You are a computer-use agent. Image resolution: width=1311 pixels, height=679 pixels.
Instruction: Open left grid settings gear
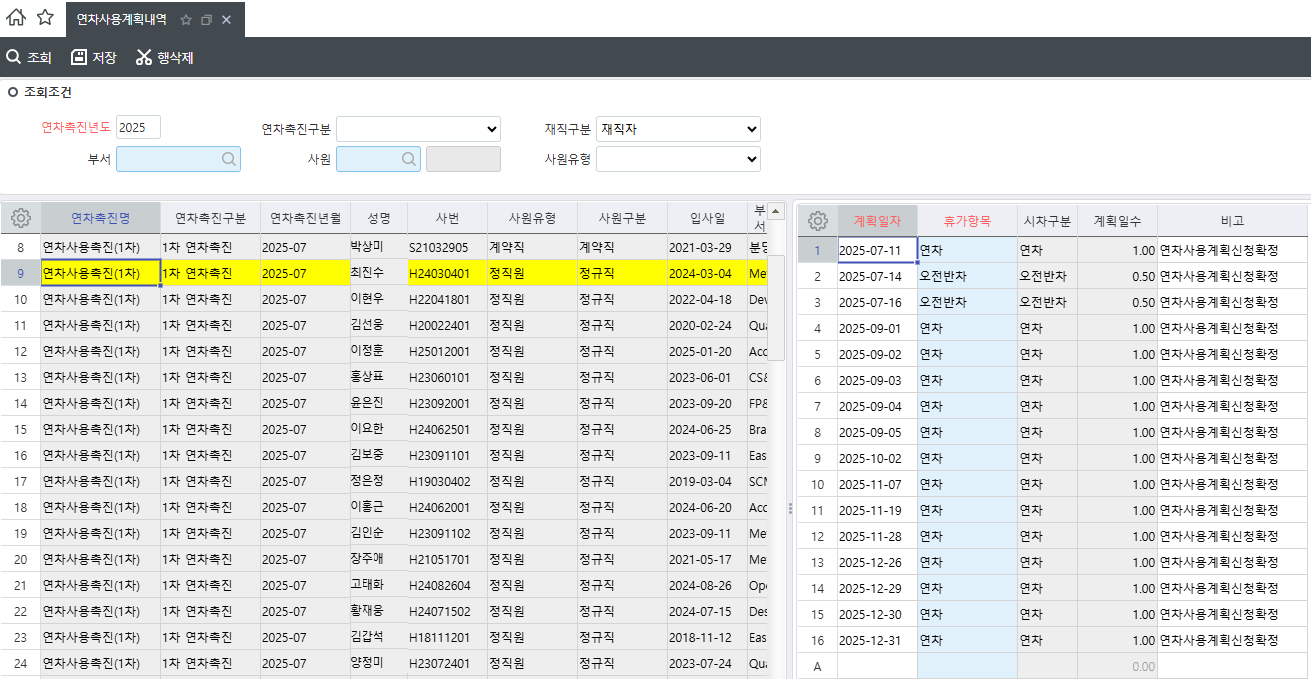(20, 218)
